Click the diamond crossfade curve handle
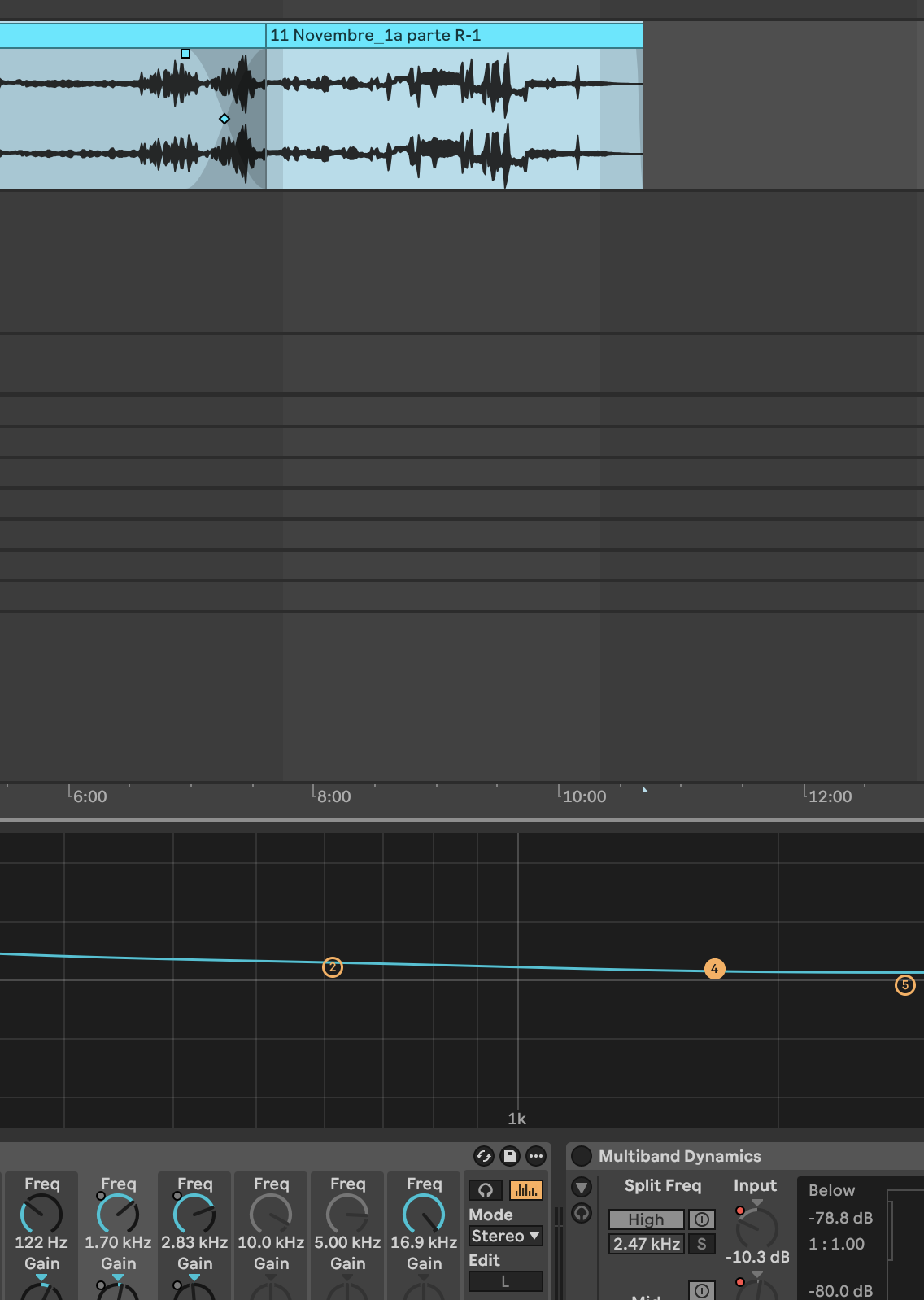The image size is (924, 1300). point(224,119)
